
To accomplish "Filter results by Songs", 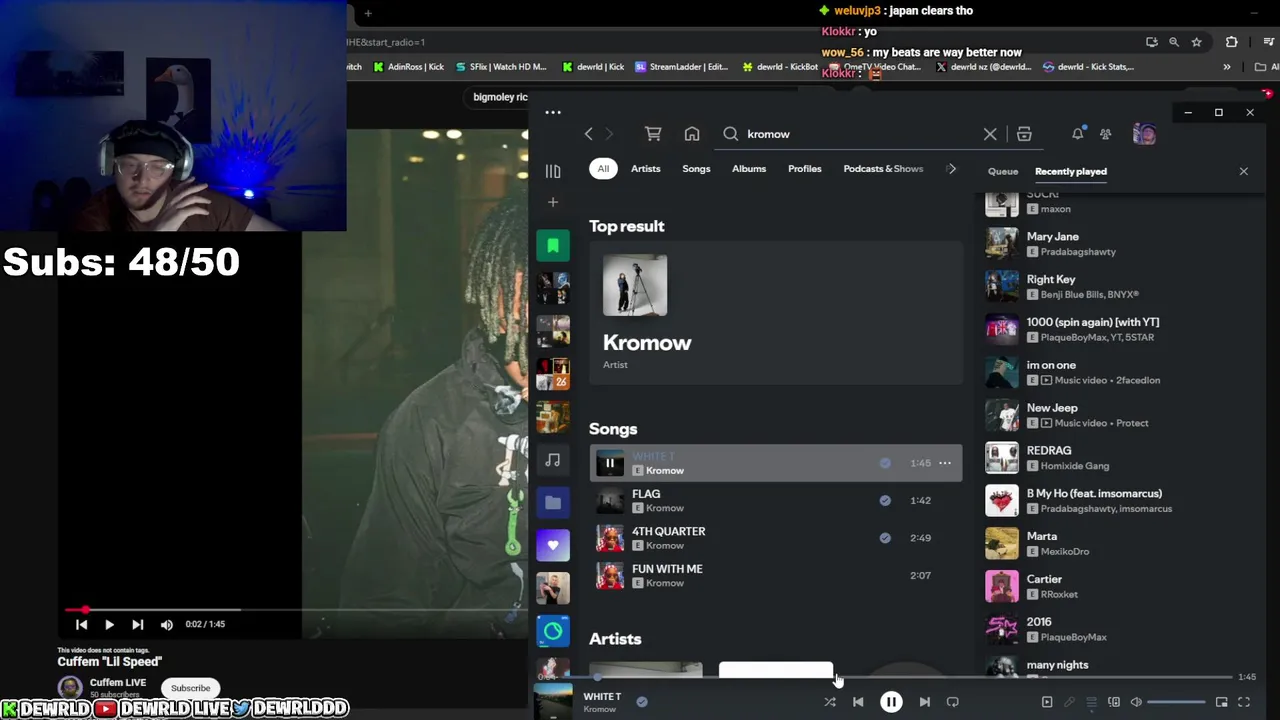I will click(x=696, y=169).
